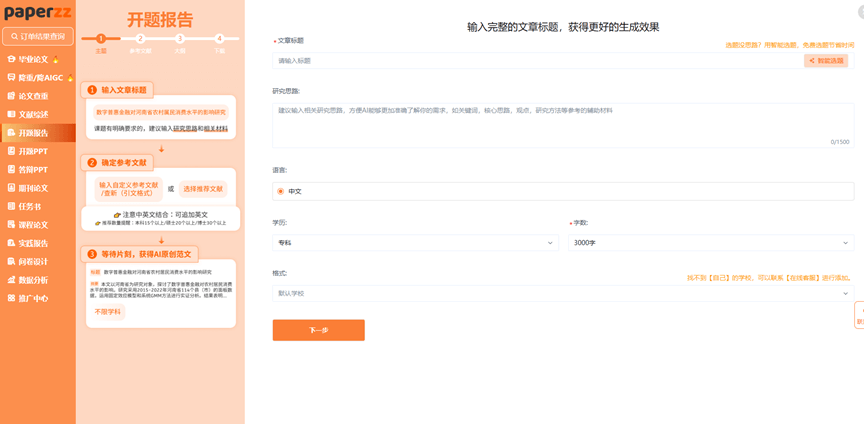Click the 开题报告 panel heading

[160, 20]
